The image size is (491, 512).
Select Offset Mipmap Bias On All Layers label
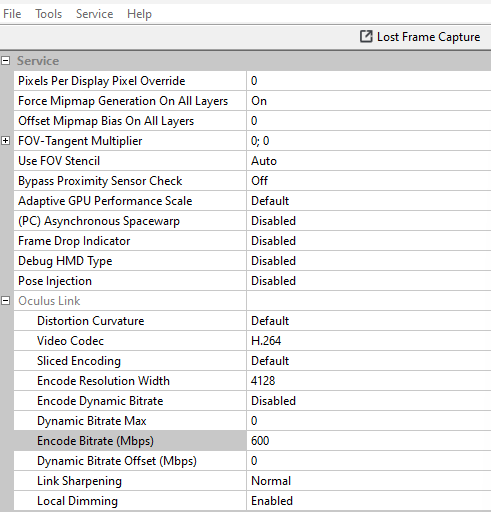106,121
